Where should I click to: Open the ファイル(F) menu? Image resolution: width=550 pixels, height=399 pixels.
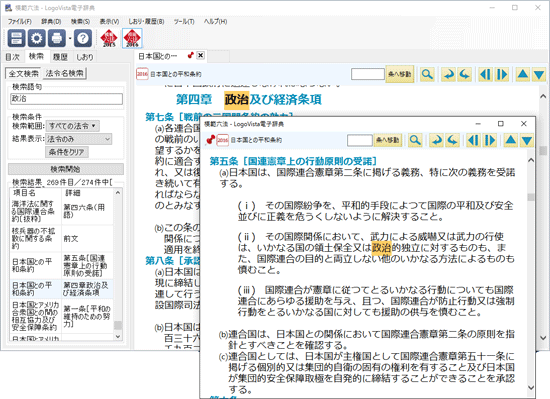[19, 21]
